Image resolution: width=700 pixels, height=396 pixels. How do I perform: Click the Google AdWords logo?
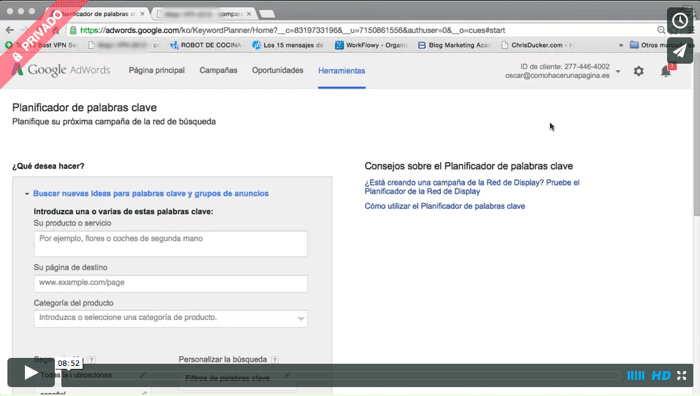(x=61, y=70)
